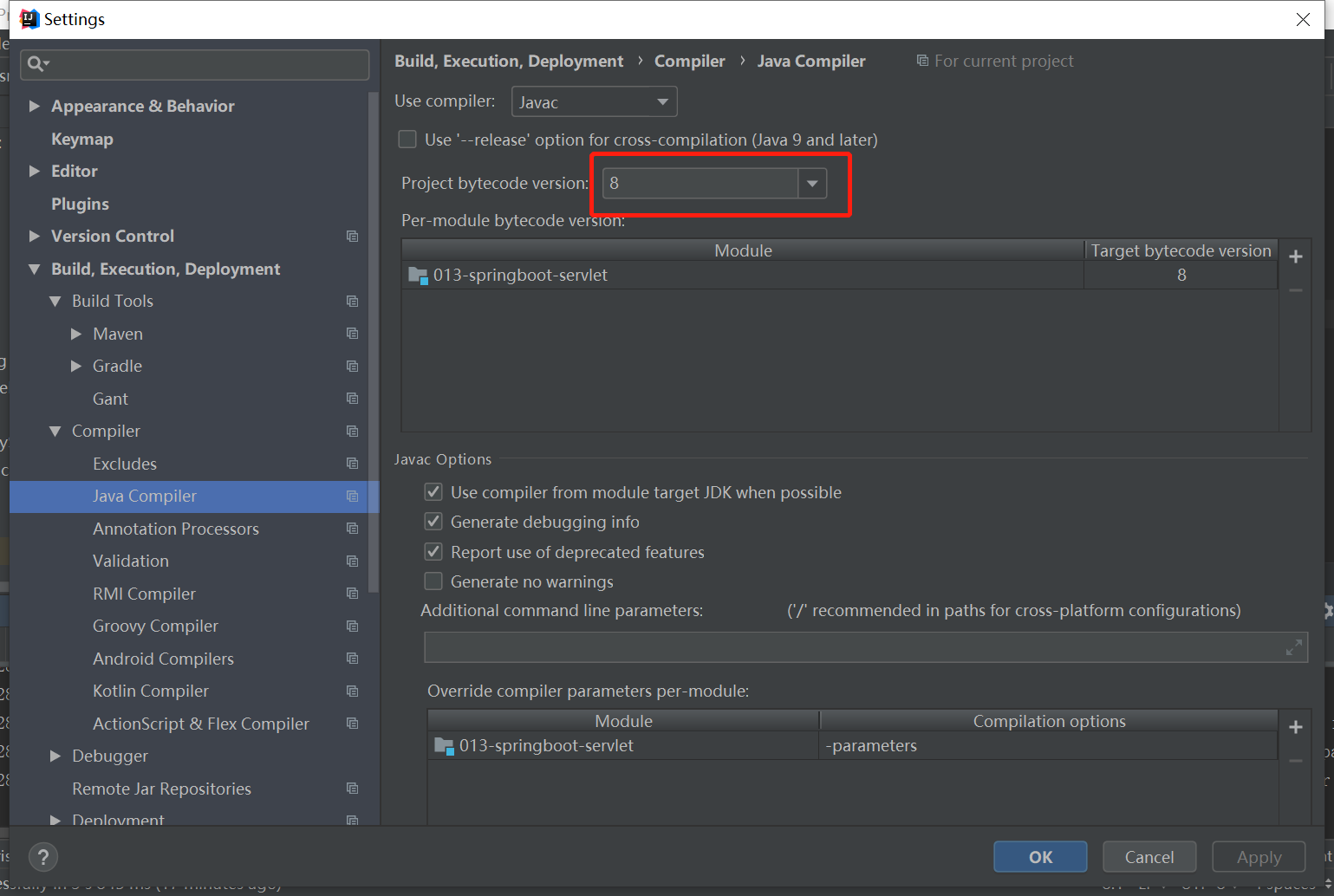
Task: Click the project-level icon beside Version Control
Action: 352,236
